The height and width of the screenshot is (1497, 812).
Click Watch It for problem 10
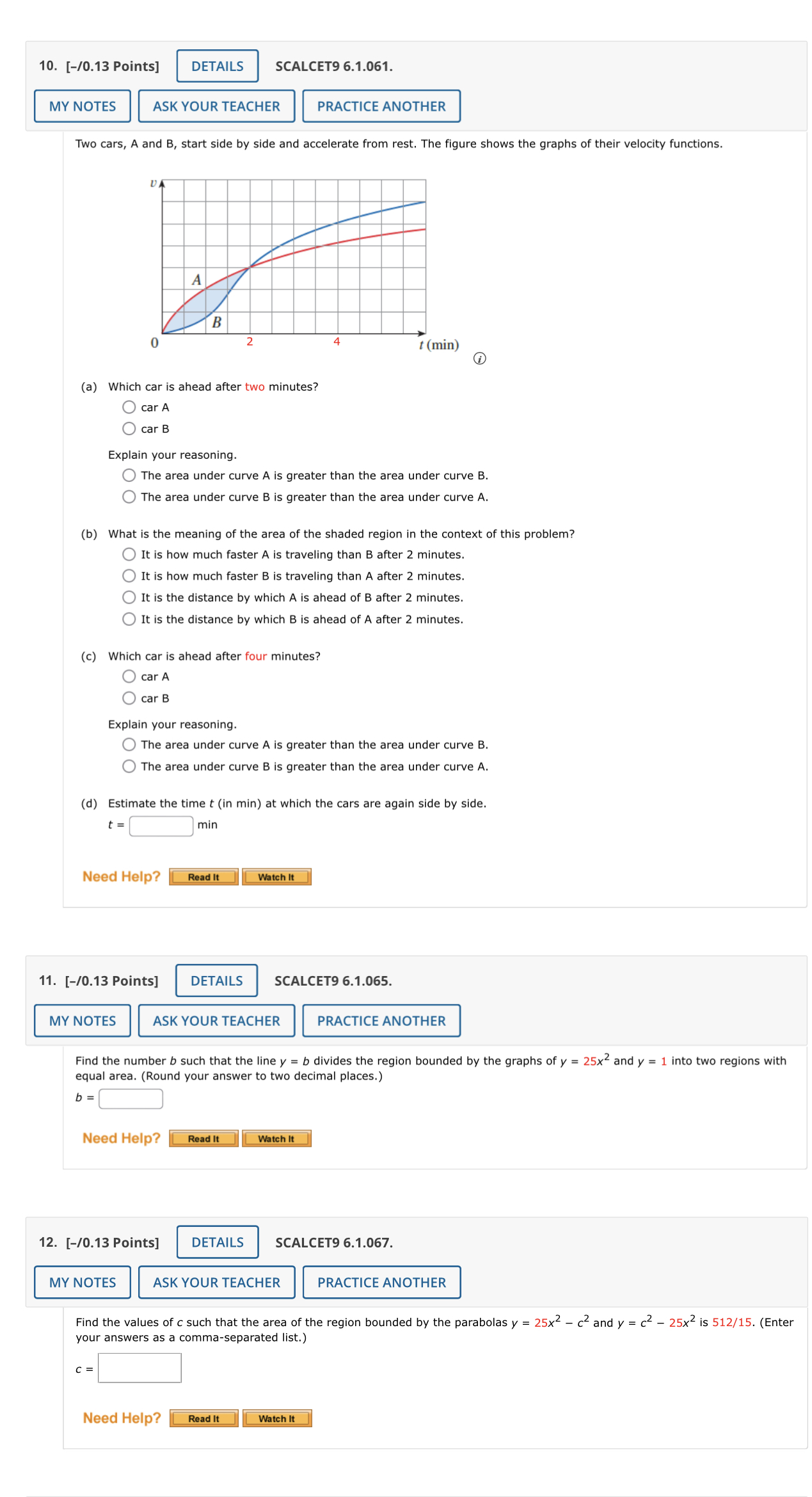click(276, 877)
